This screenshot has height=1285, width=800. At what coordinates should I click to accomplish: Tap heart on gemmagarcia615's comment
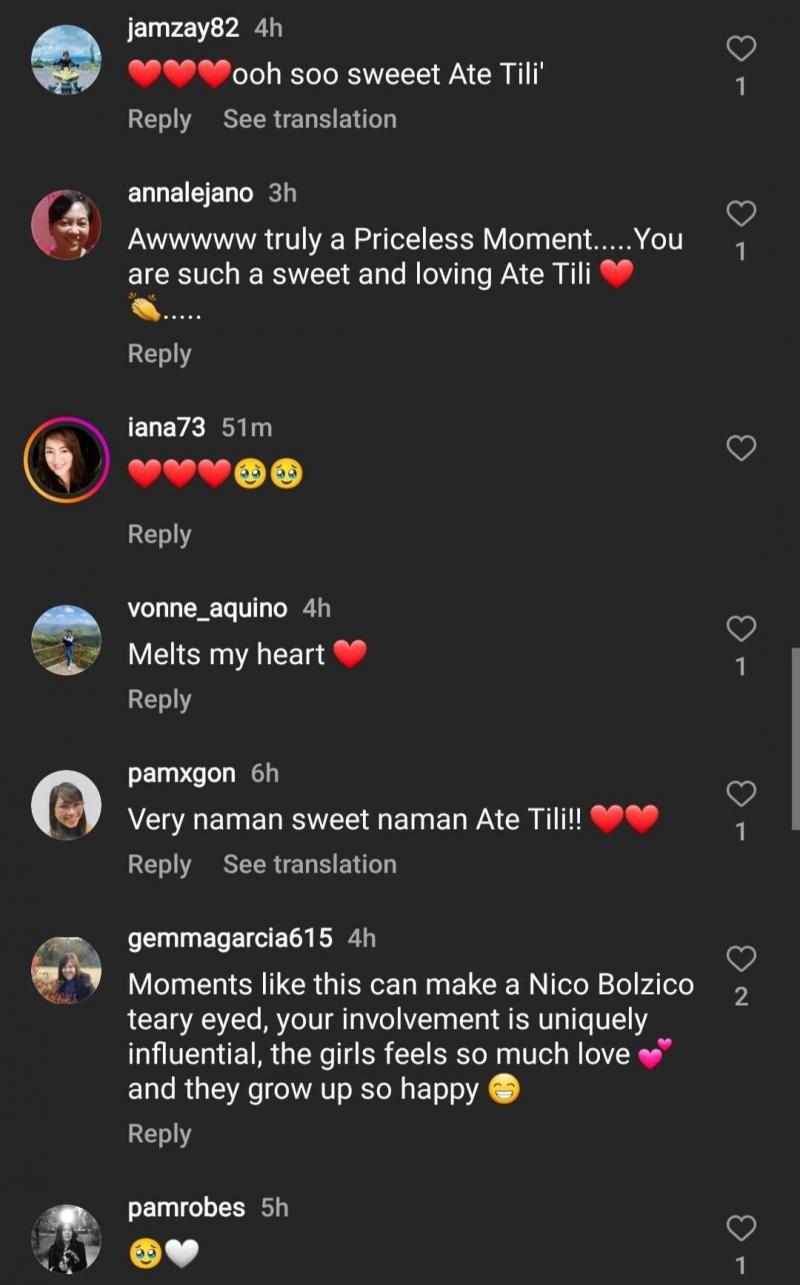740,959
